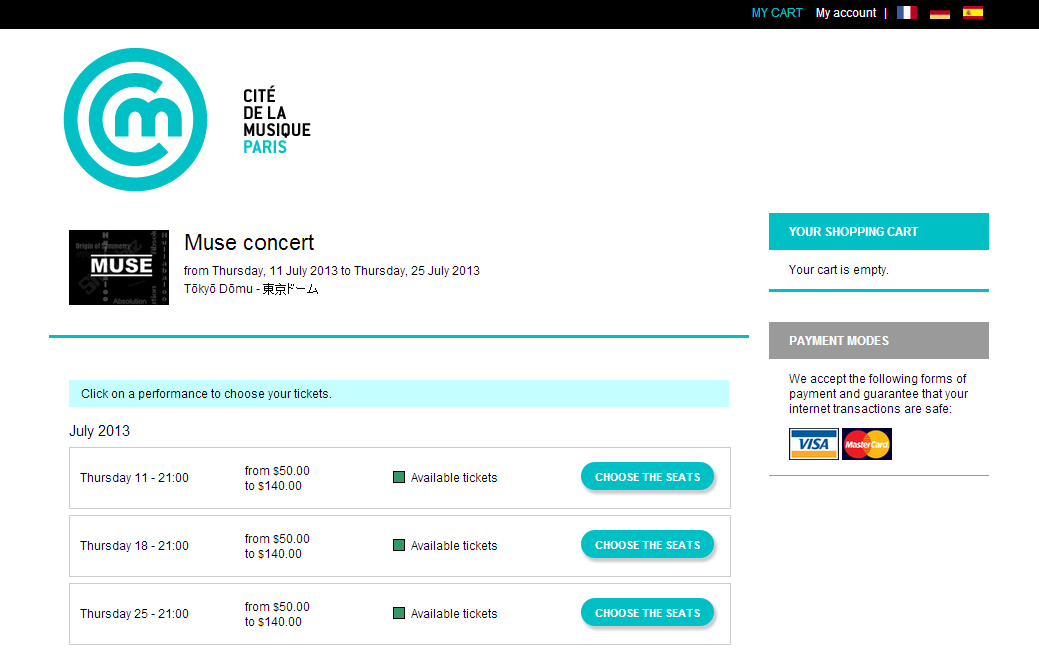The width and height of the screenshot is (1039, 651).
Task: Click the green availability square for Thursday 25
Action: pos(399,613)
